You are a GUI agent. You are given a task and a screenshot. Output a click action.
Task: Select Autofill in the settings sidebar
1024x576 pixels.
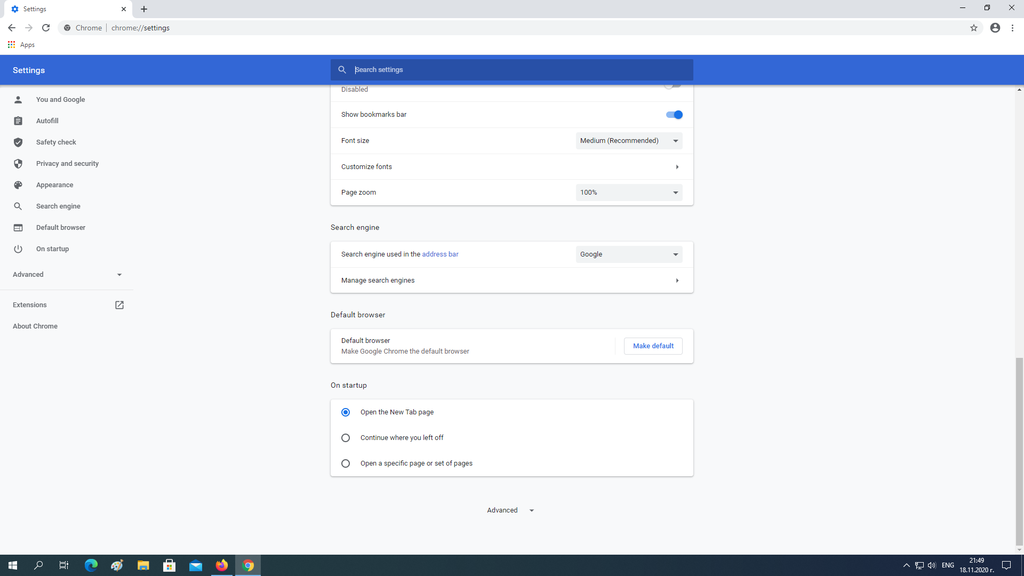[x=47, y=121]
